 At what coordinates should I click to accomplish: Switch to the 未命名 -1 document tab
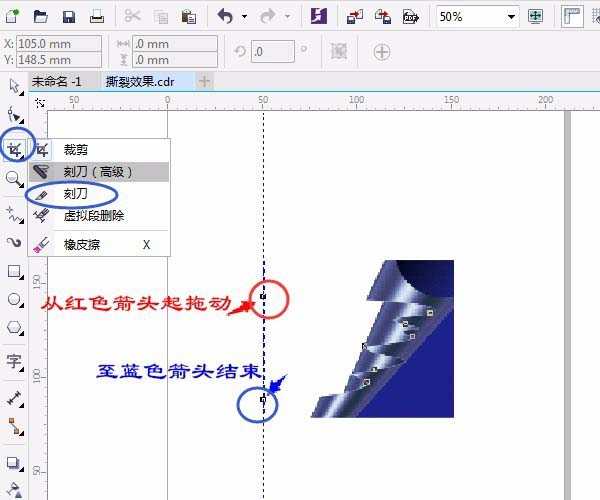(x=57, y=81)
